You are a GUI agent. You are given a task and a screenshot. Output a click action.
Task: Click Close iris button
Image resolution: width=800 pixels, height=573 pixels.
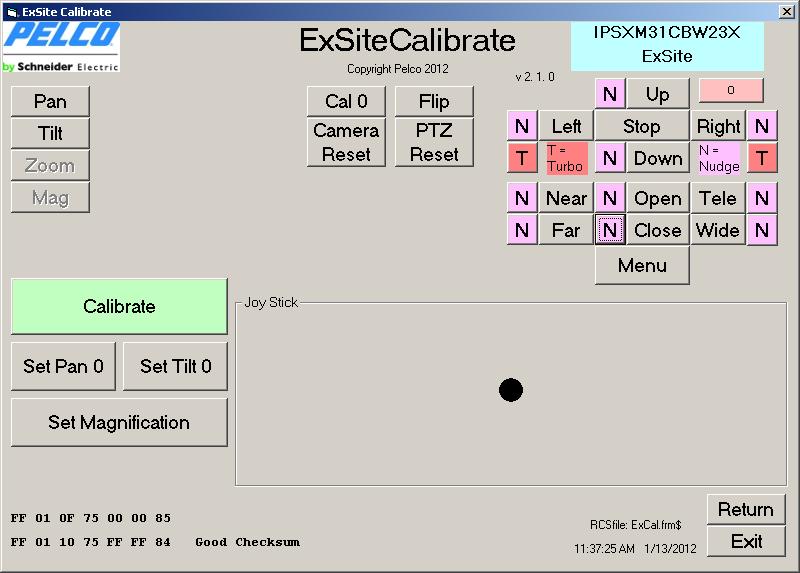pos(658,230)
